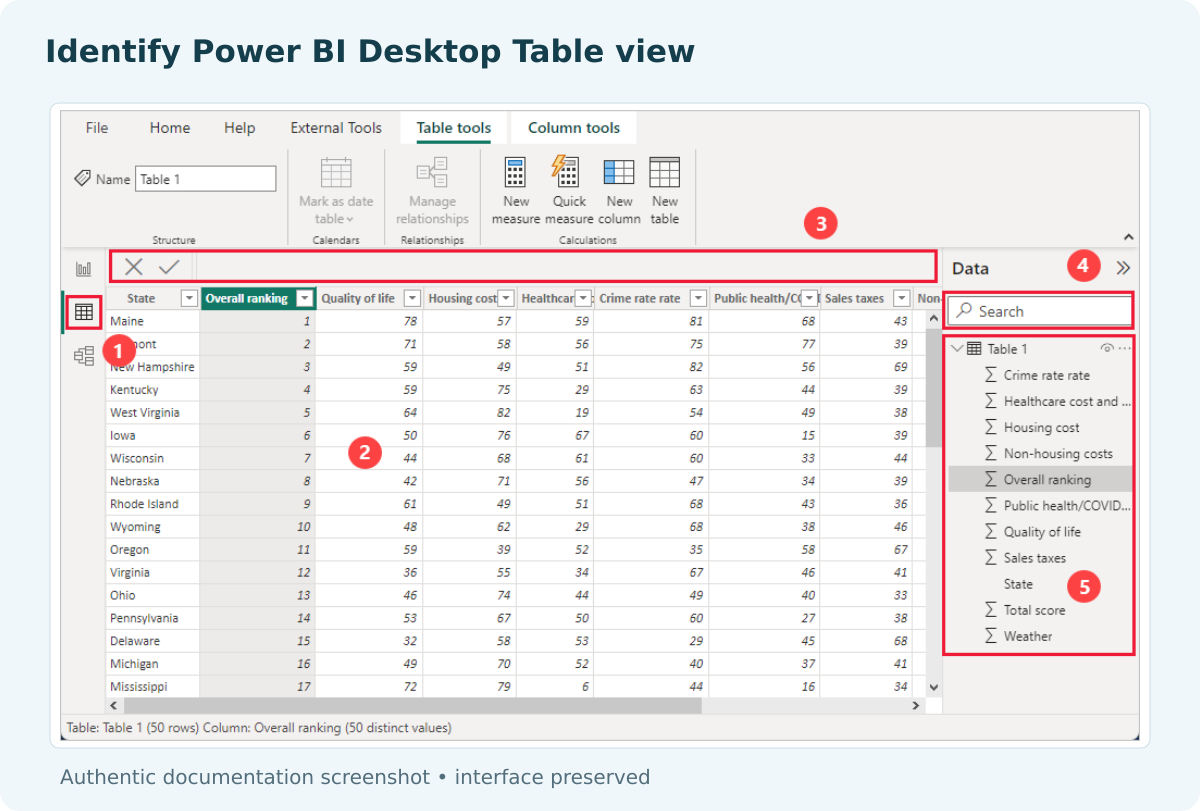Click magnifier icon in Search box
The width and height of the screenshot is (1200, 811).
(x=964, y=311)
